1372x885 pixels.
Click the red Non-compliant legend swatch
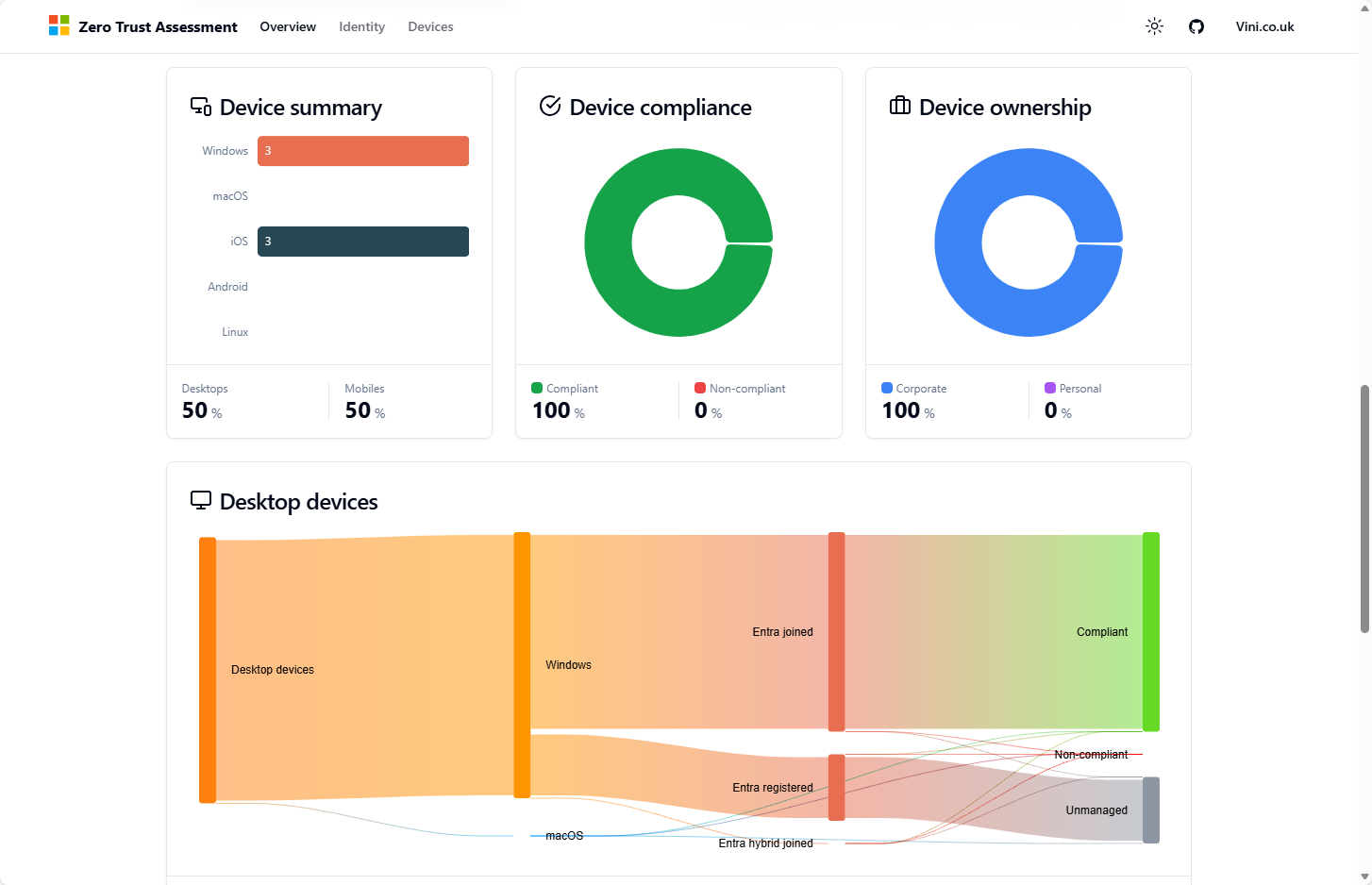point(700,388)
